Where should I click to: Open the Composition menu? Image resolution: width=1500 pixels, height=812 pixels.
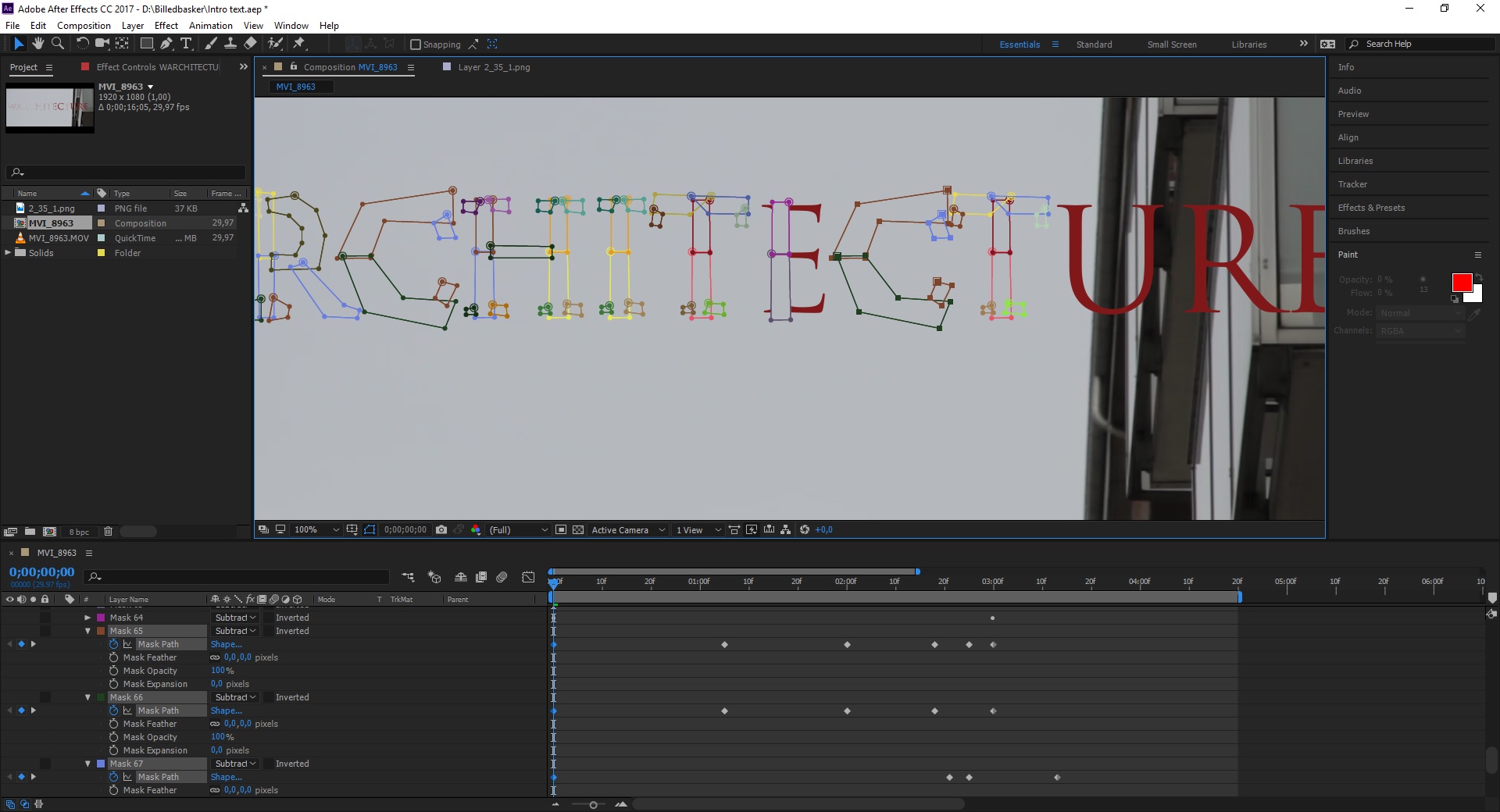pyautogui.click(x=84, y=26)
